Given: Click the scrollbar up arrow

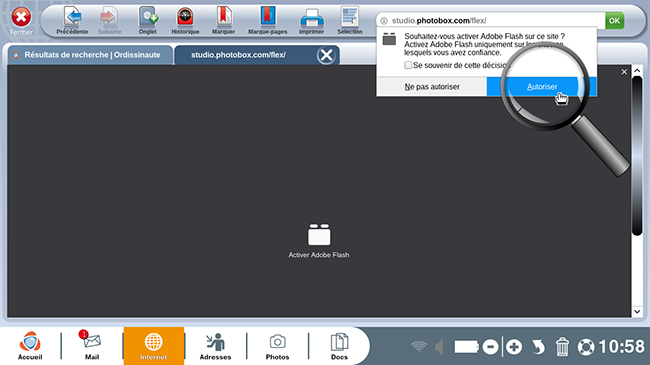Looking at the screenshot, I should [637, 70].
